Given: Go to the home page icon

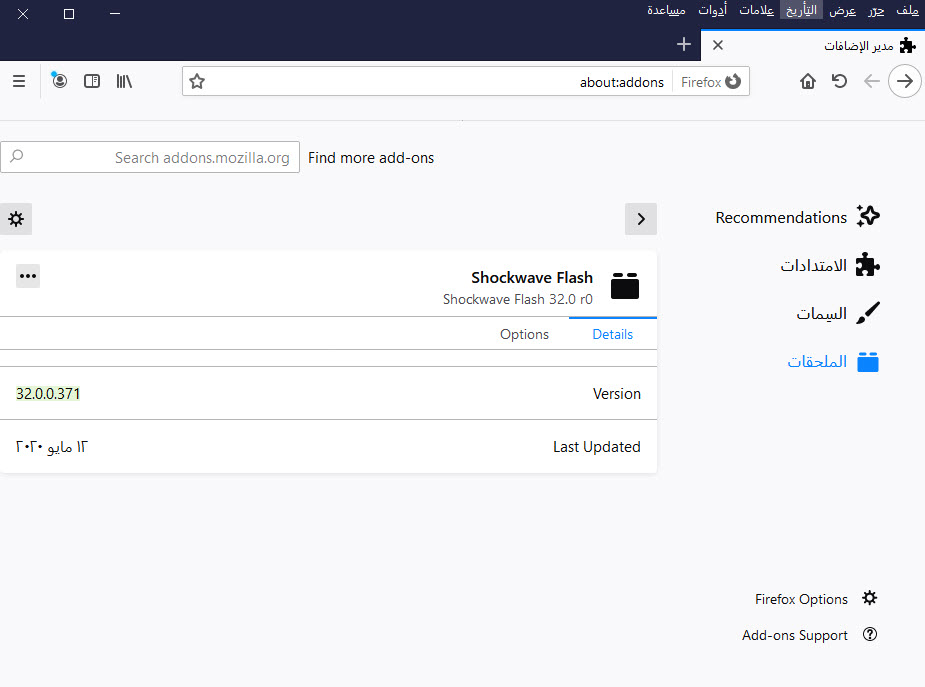Looking at the screenshot, I should pos(808,81).
